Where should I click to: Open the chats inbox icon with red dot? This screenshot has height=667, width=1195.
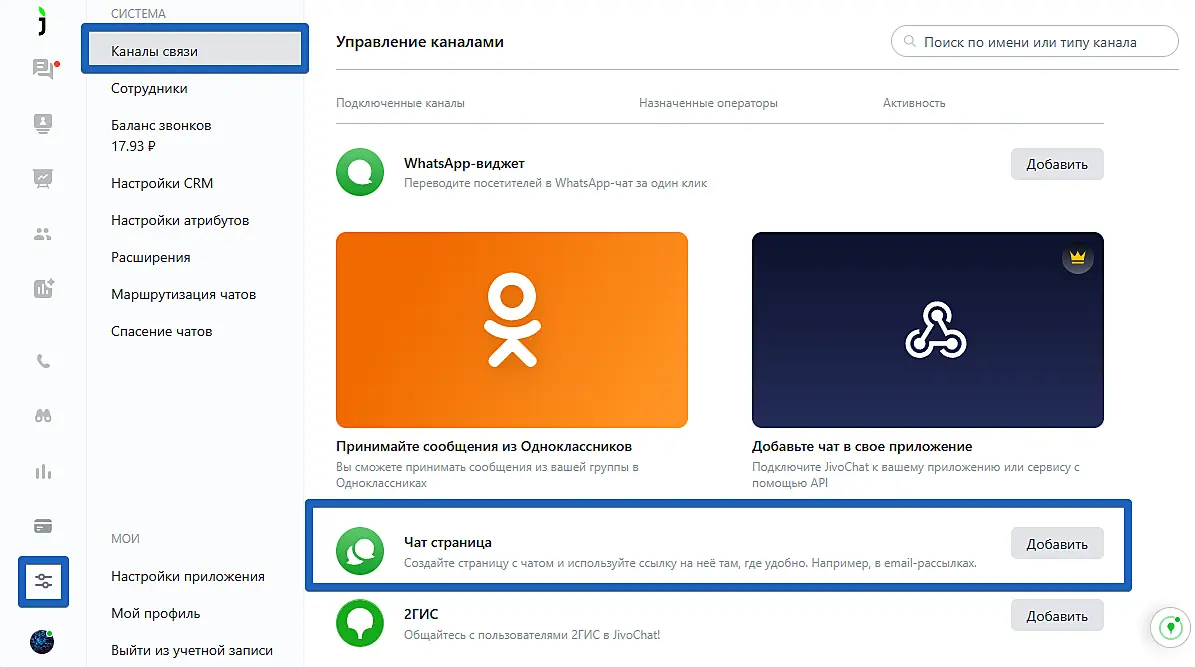[x=44, y=69]
